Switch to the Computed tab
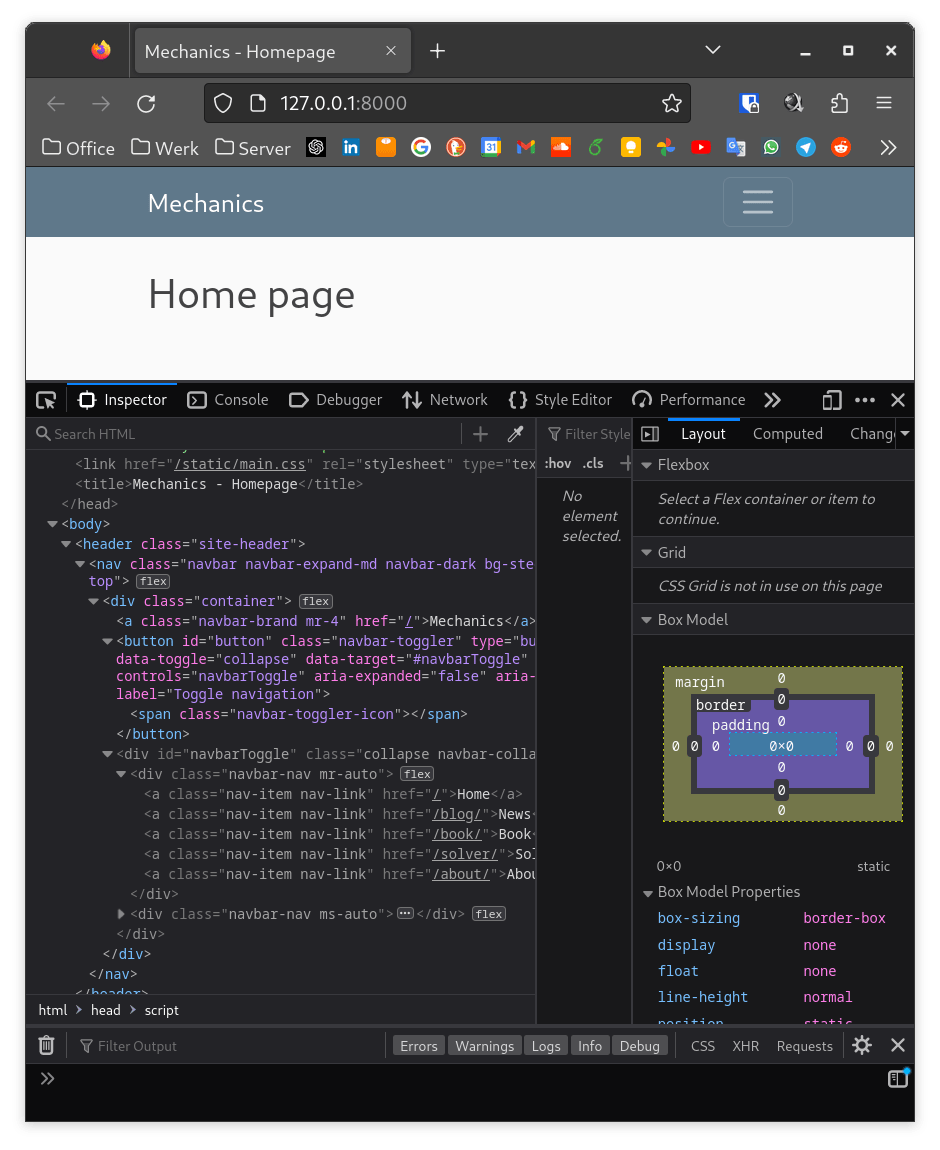This screenshot has height=1150, width=940. click(x=787, y=433)
